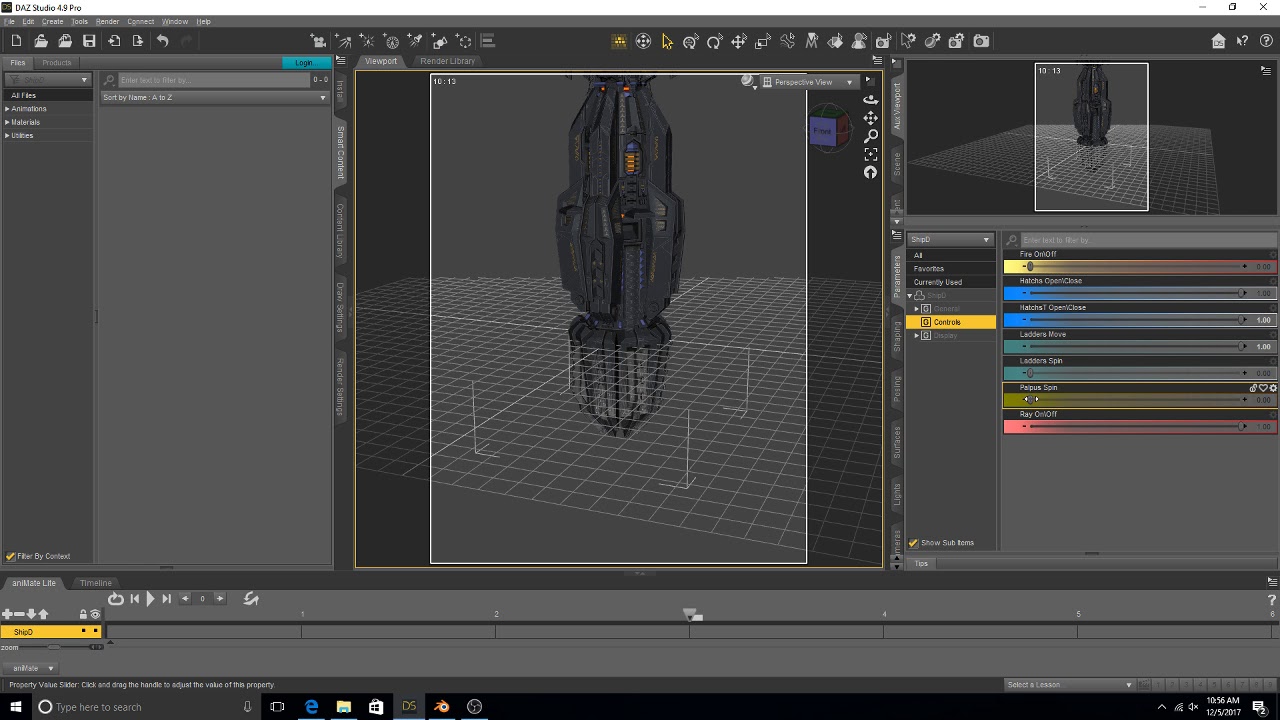
Task: Toggle loop playback in aniMate
Action: coord(116,599)
